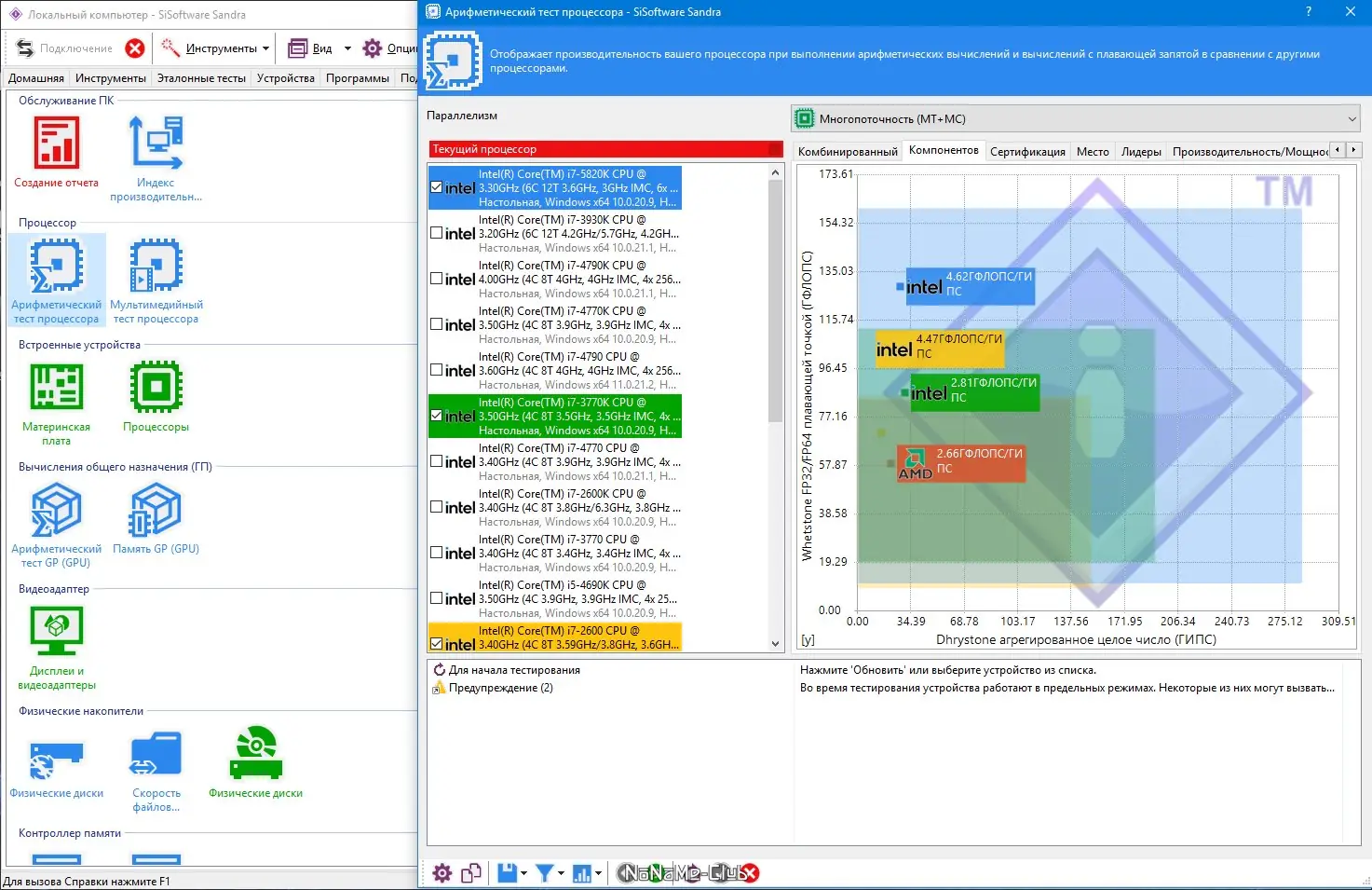
Task: Select the Арифметический тест процессора icon
Action: click(x=57, y=266)
